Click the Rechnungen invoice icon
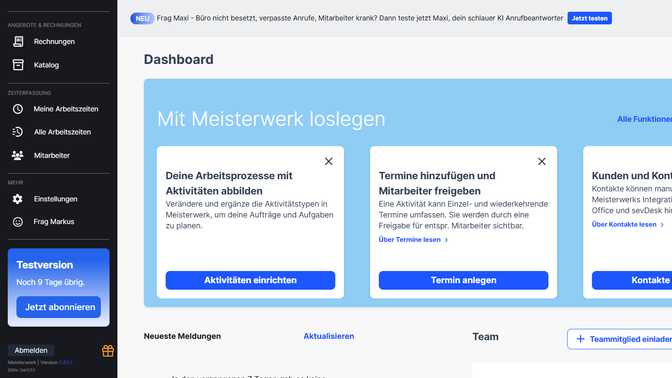Image resolution: width=672 pixels, height=378 pixels. pyautogui.click(x=18, y=42)
